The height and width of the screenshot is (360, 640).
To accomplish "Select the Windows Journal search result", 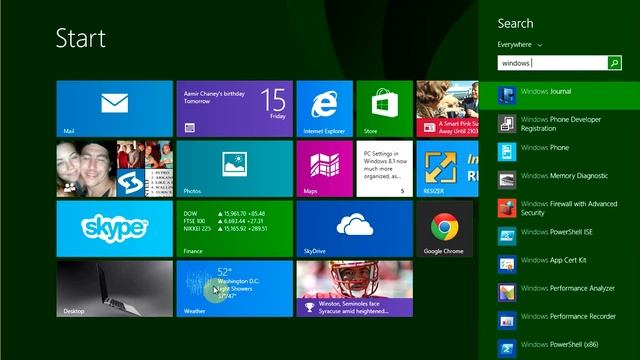I will pyautogui.click(x=559, y=96).
